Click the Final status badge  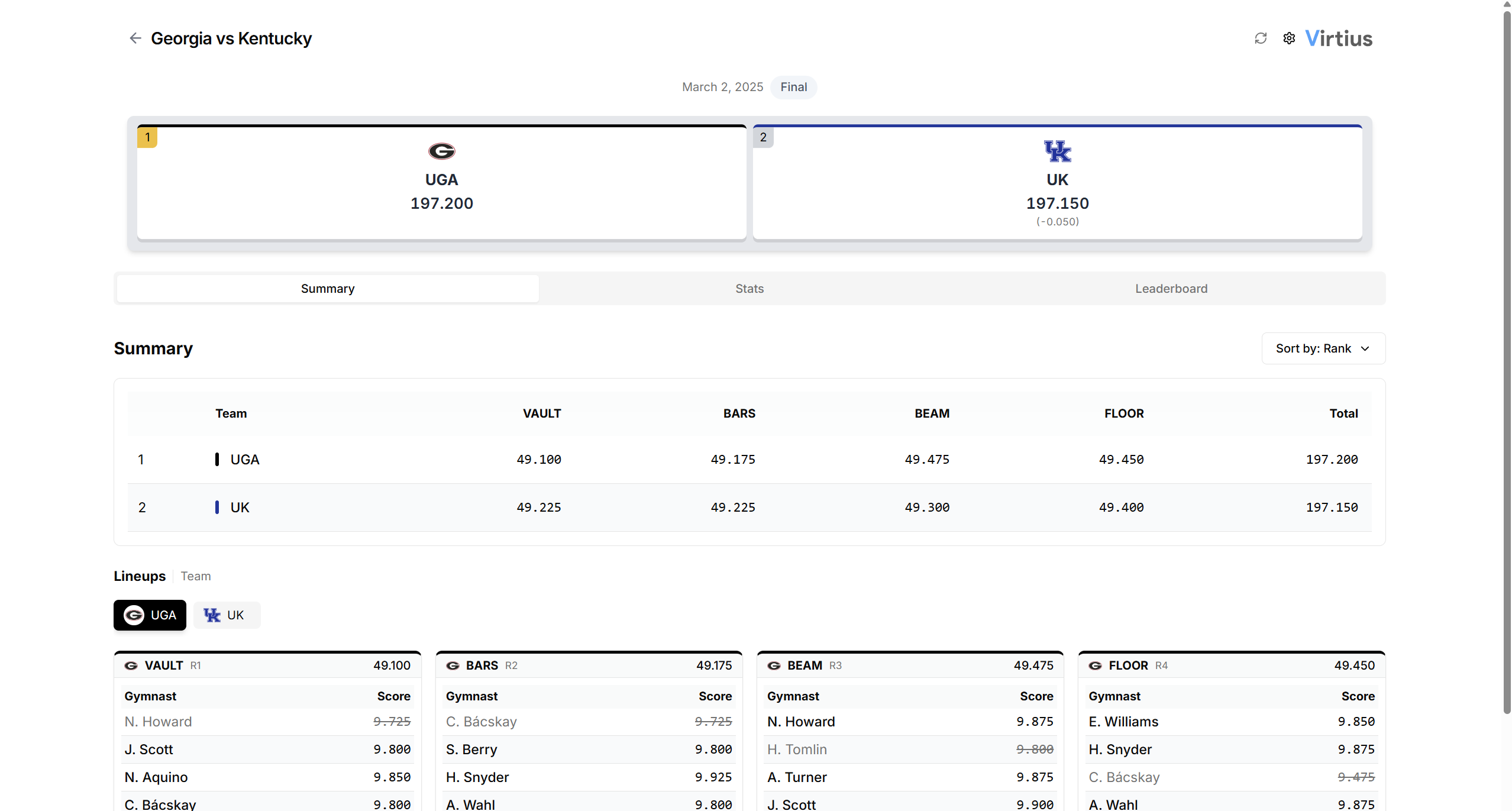coord(793,87)
